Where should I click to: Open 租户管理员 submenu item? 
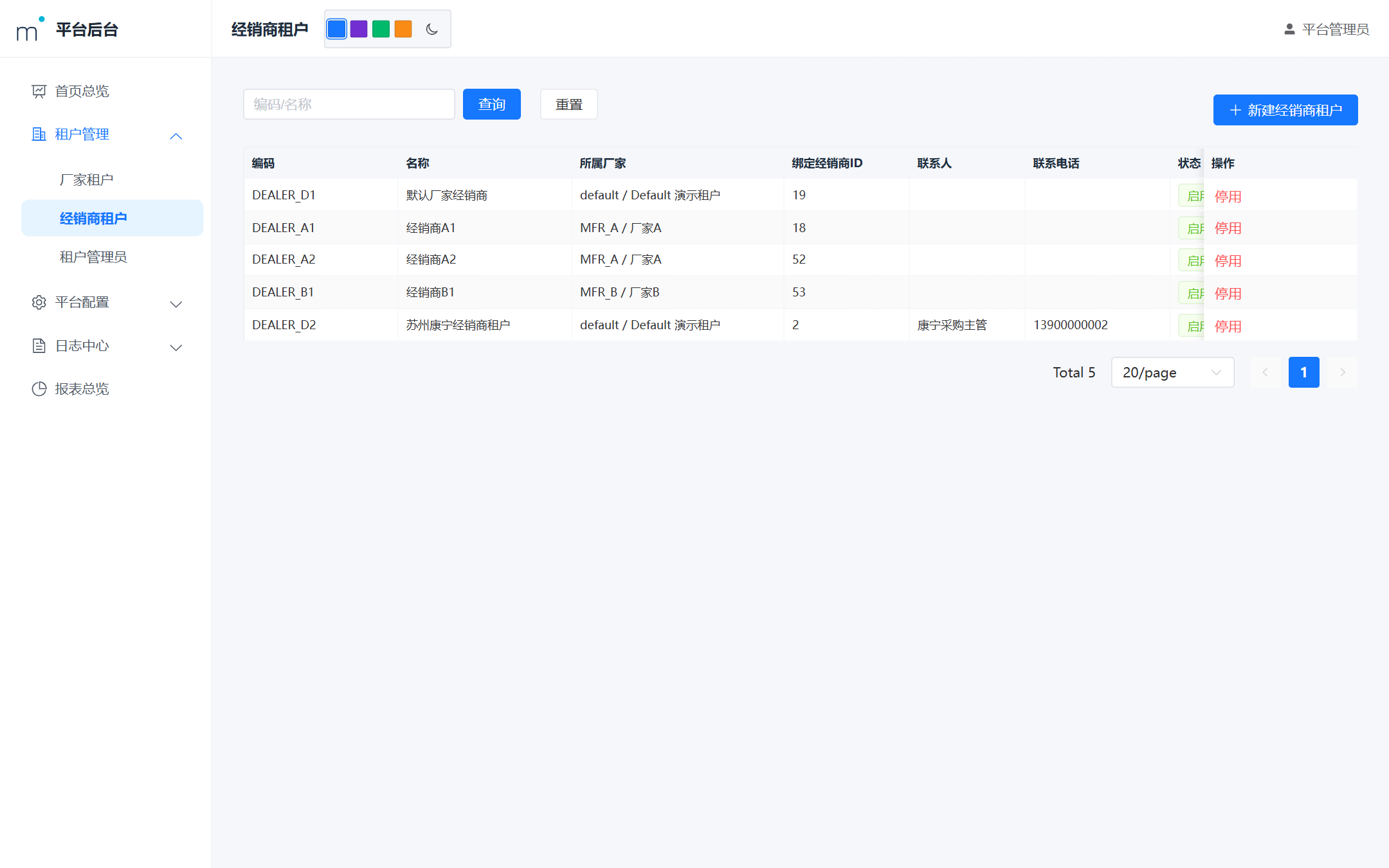pyautogui.click(x=113, y=257)
